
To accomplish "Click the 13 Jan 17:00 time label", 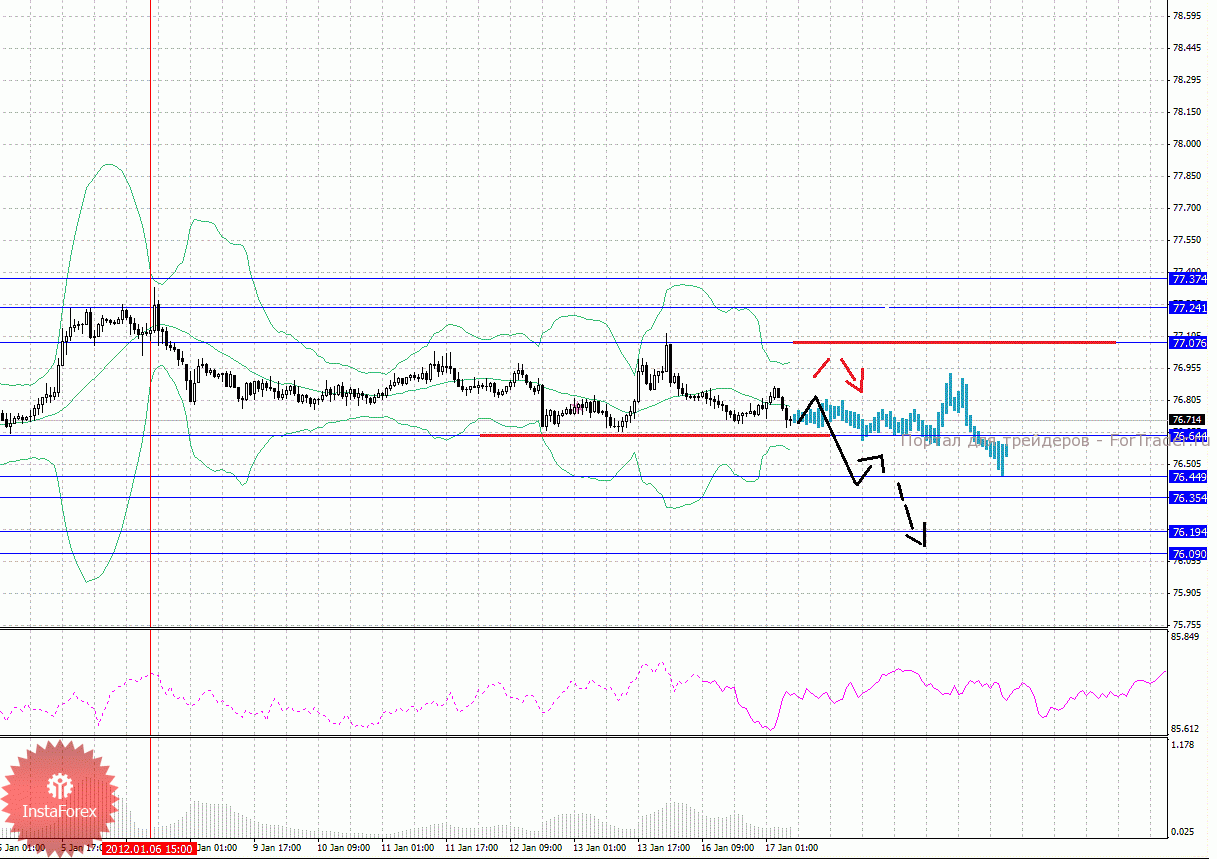I will 663,848.
